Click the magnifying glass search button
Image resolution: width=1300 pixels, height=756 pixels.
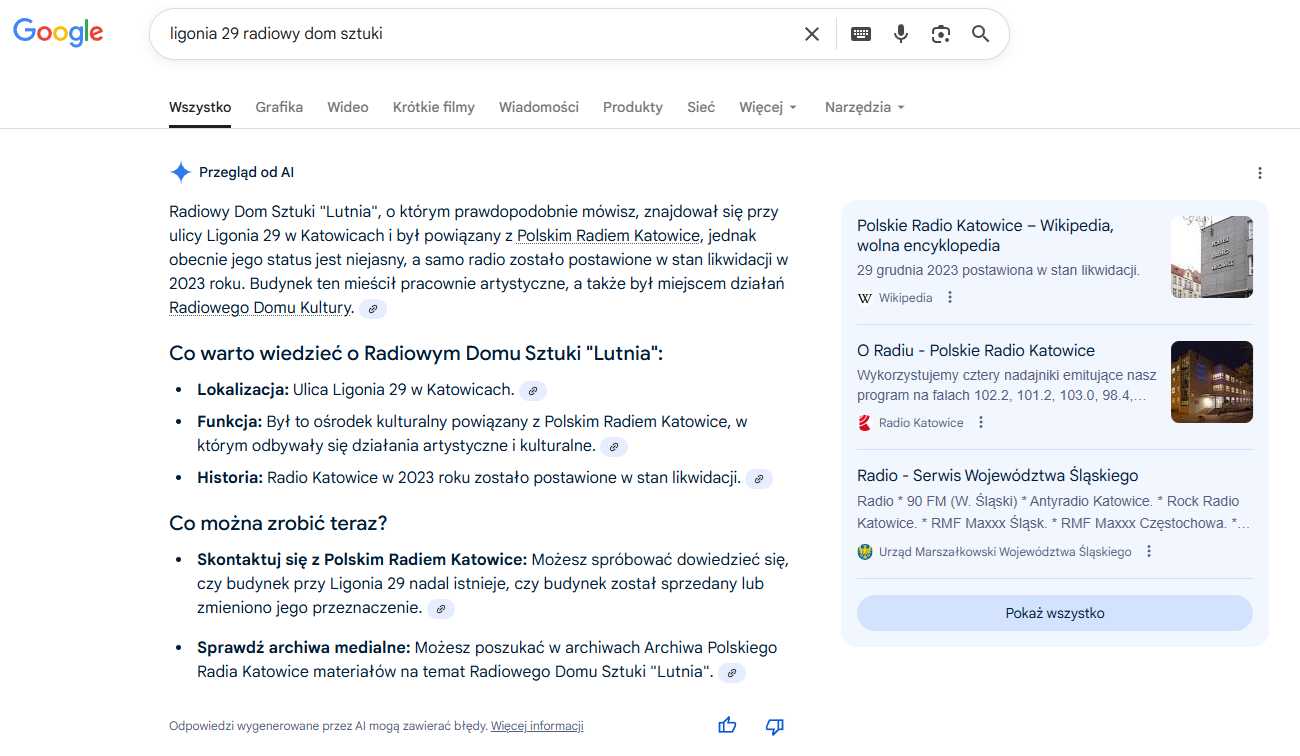pos(980,34)
